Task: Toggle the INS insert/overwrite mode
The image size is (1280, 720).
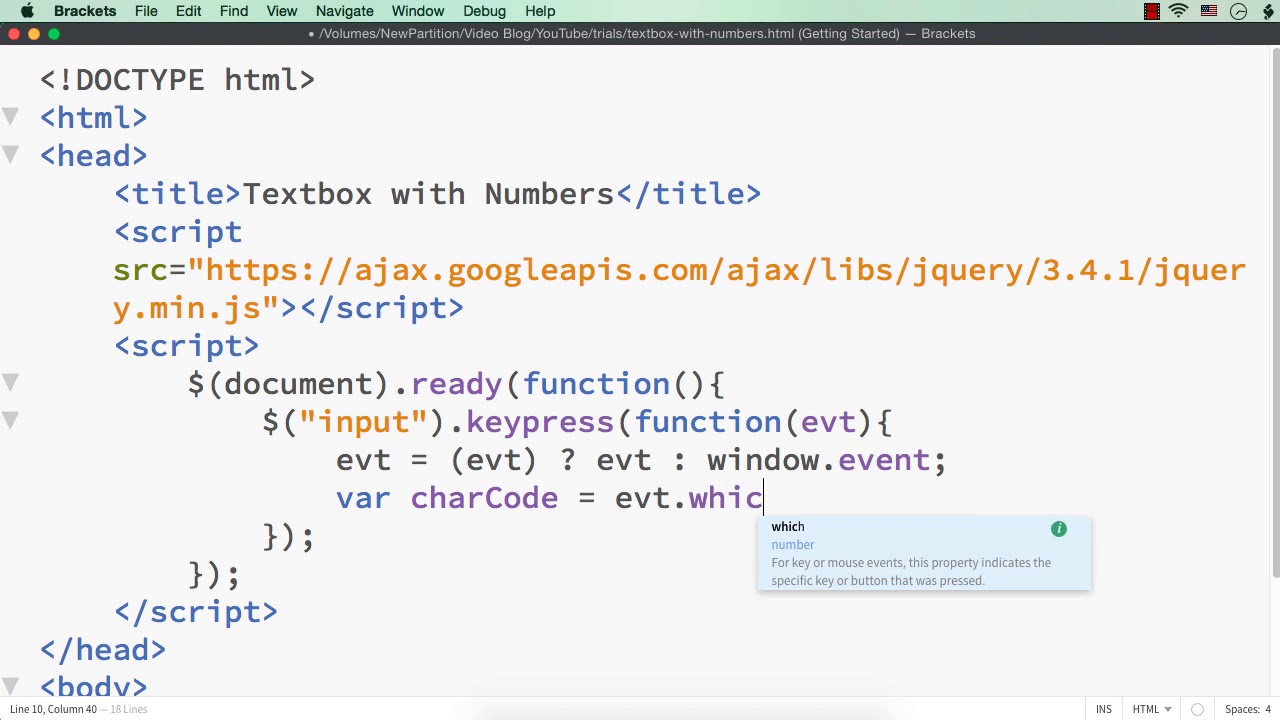Action: [1104, 710]
